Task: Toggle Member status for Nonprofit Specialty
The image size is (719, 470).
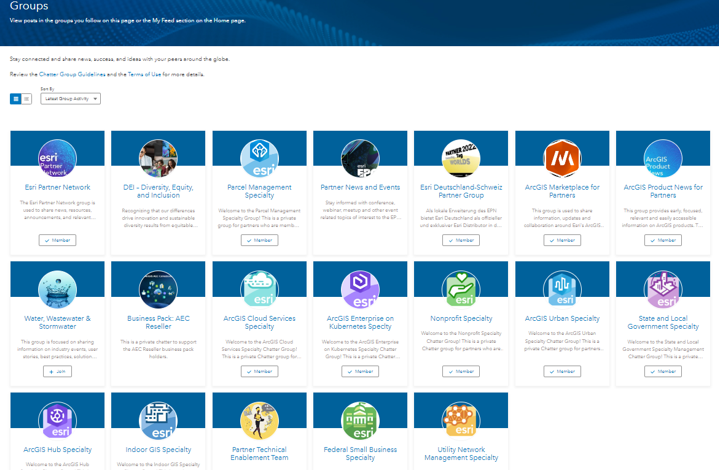Action: coord(461,371)
